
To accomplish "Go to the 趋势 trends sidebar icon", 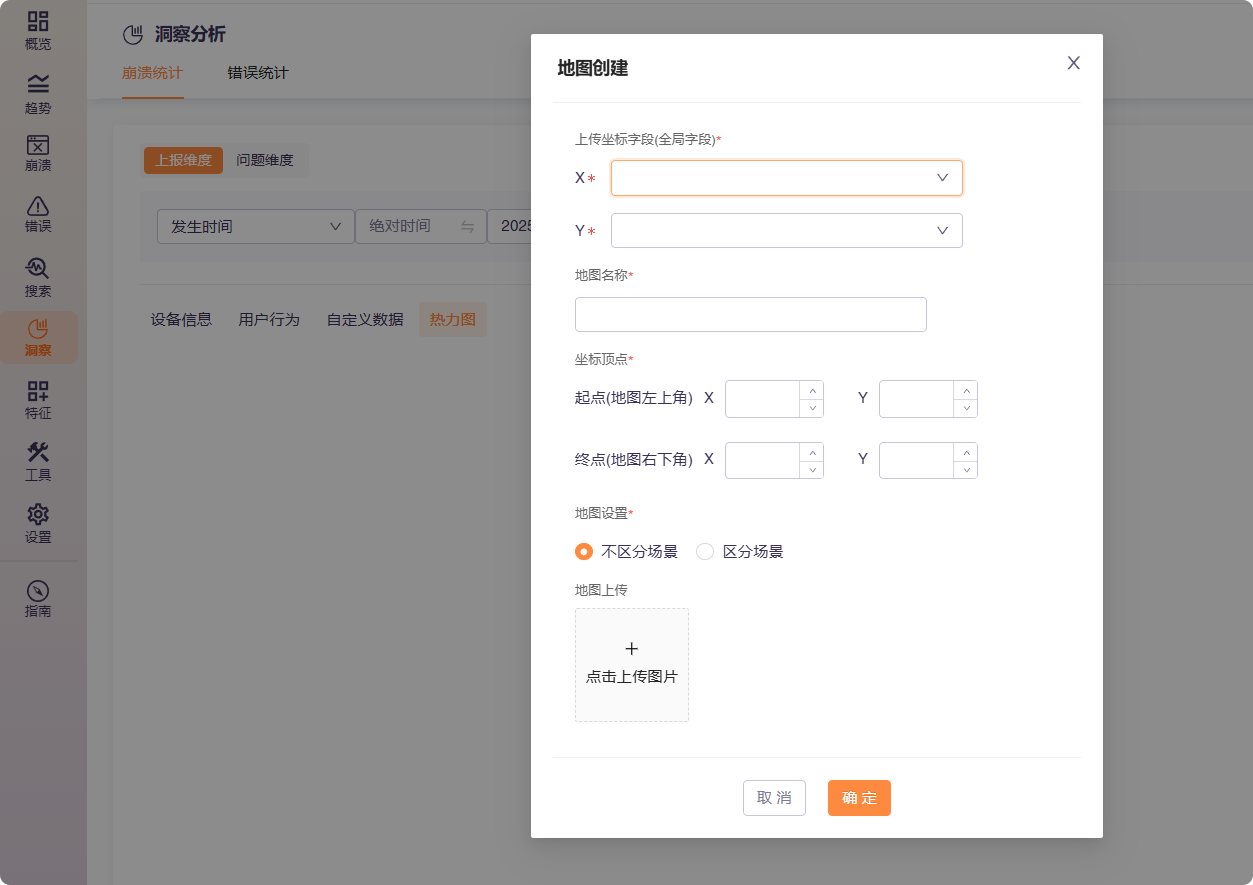I will pyautogui.click(x=38, y=85).
